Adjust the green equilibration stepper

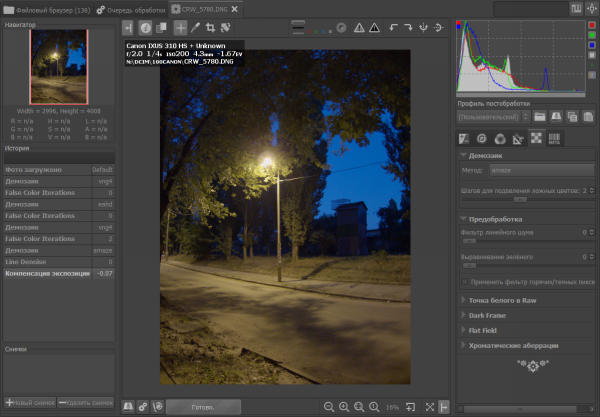pyautogui.click(x=592, y=257)
